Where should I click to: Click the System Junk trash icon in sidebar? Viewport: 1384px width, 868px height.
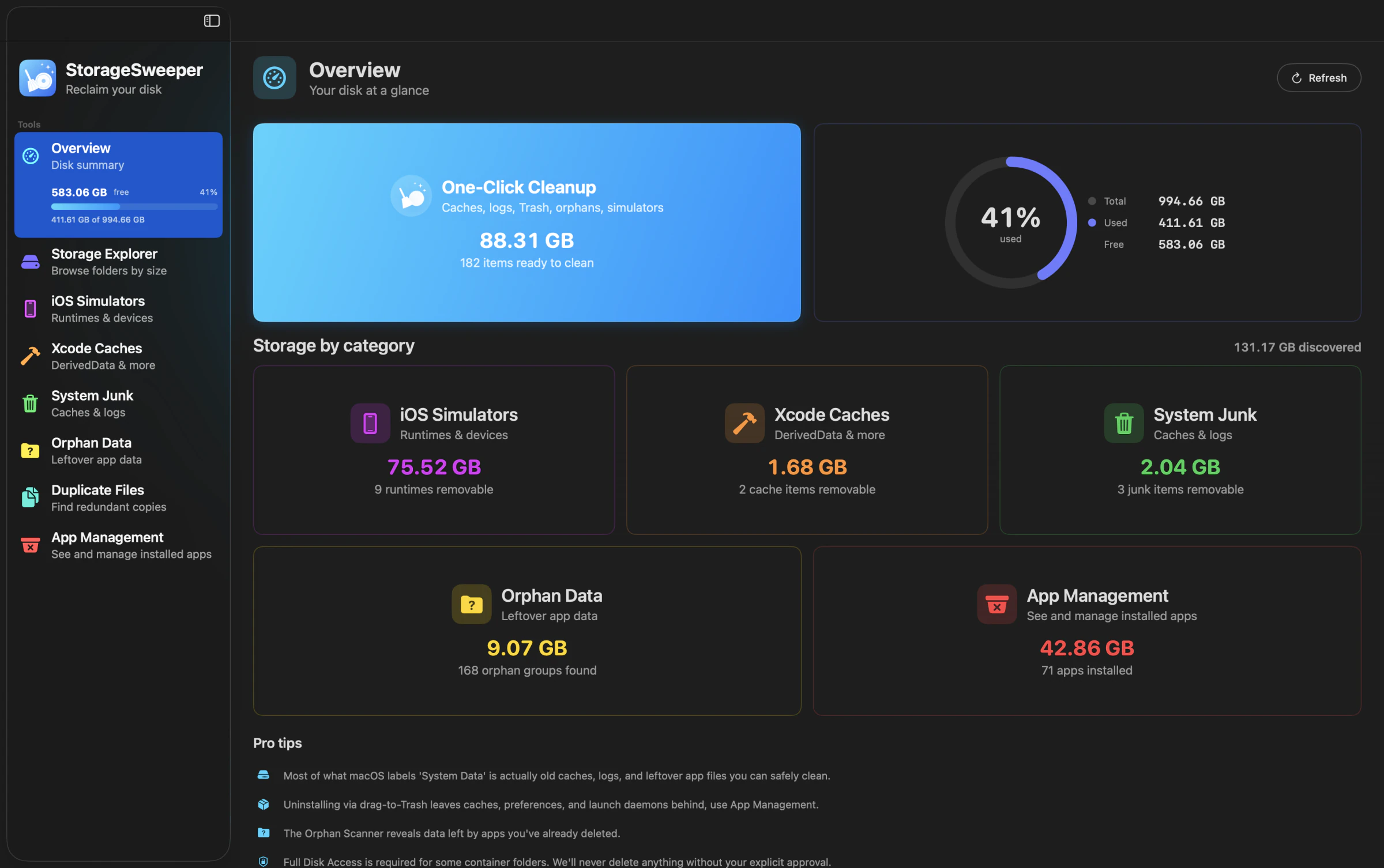pos(31,403)
